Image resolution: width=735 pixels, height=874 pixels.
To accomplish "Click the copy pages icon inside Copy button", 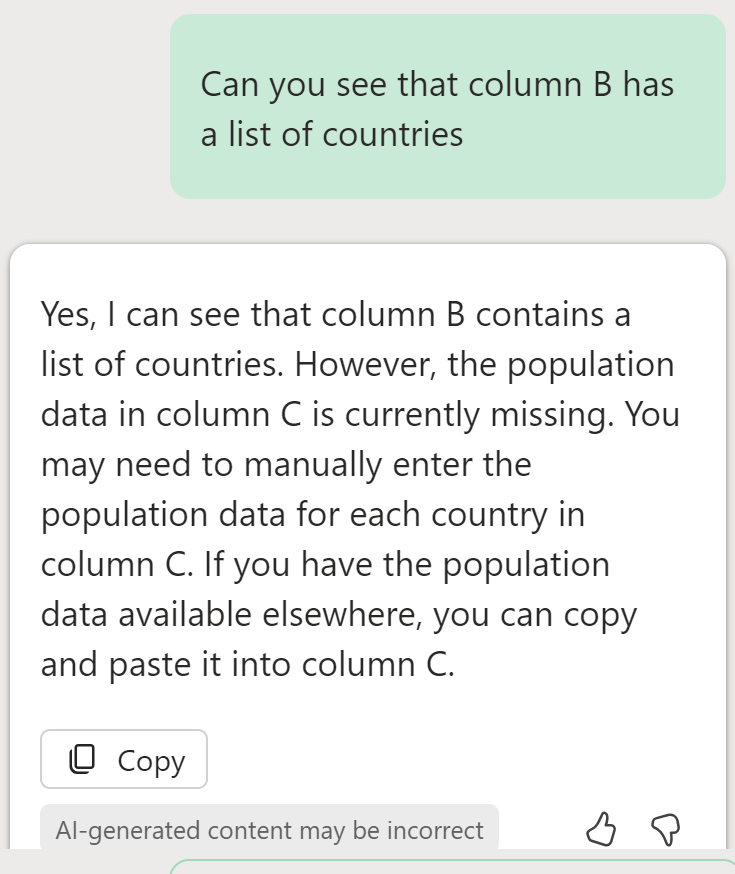I will click(82, 760).
